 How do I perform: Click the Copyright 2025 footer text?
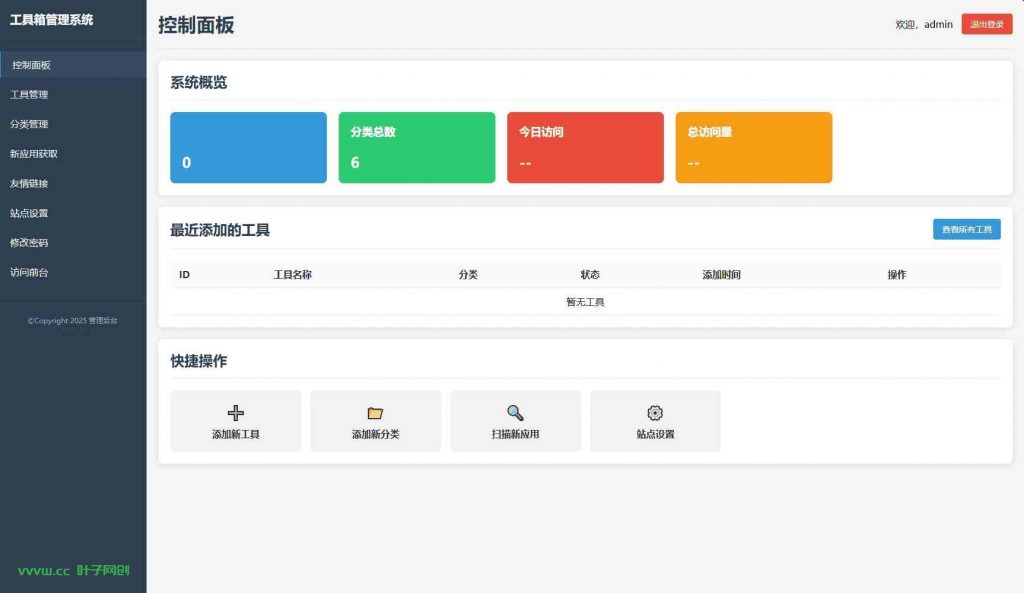pyautogui.click(x=72, y=321)
